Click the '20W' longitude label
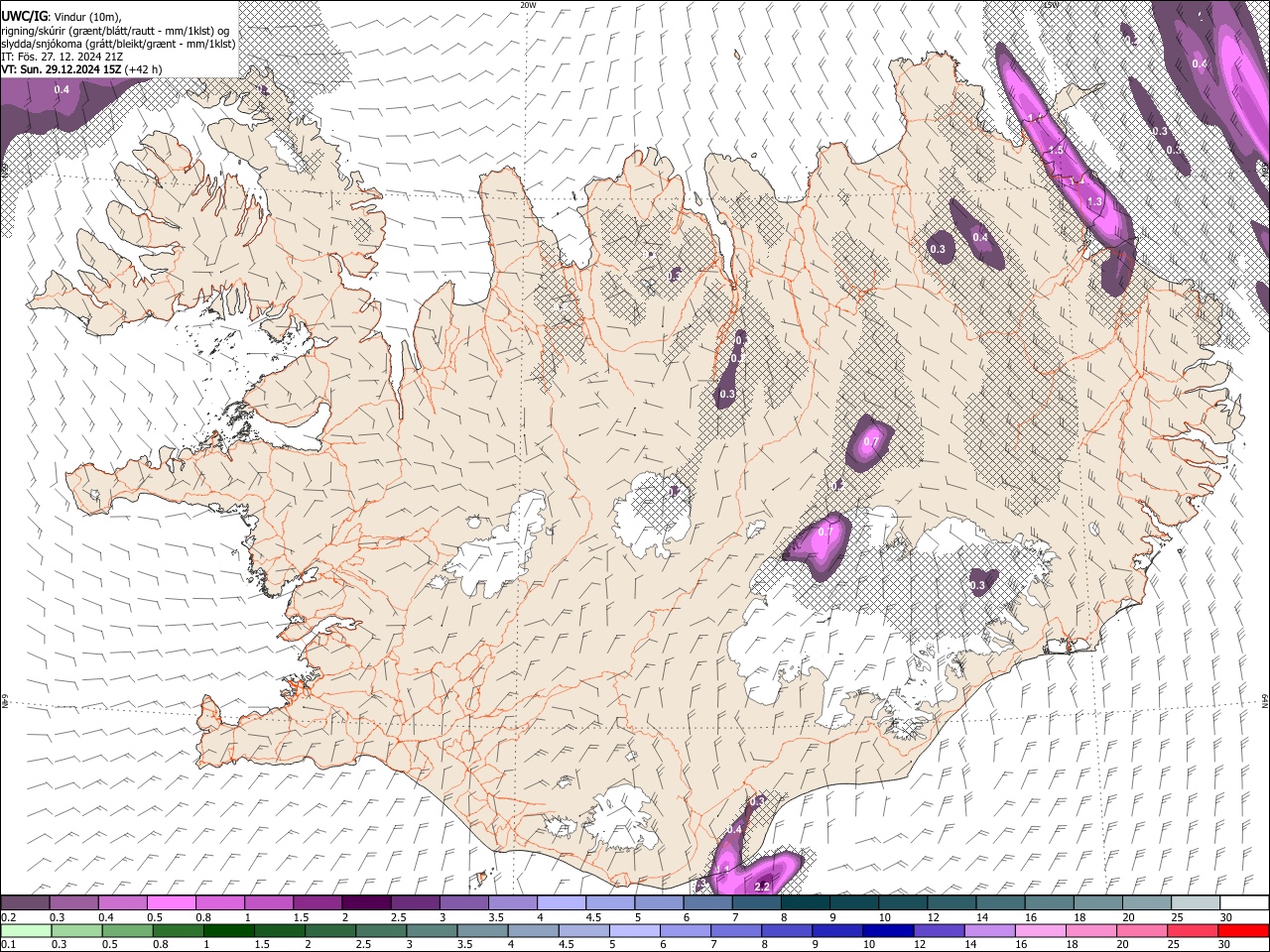This screenshot has width=1270, height=952. (x=528, y=5)
